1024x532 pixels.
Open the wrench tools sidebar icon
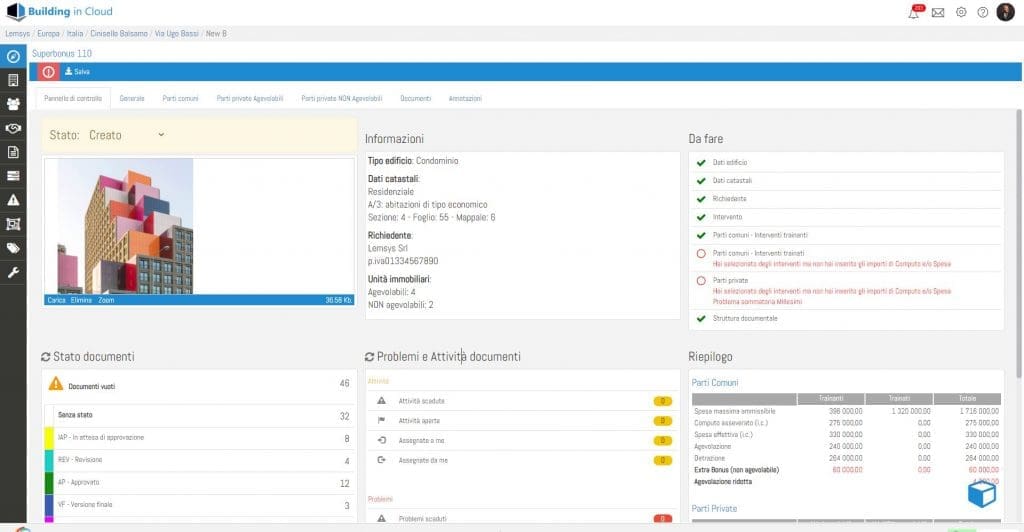pyautogui.click(x=13, y=272)
